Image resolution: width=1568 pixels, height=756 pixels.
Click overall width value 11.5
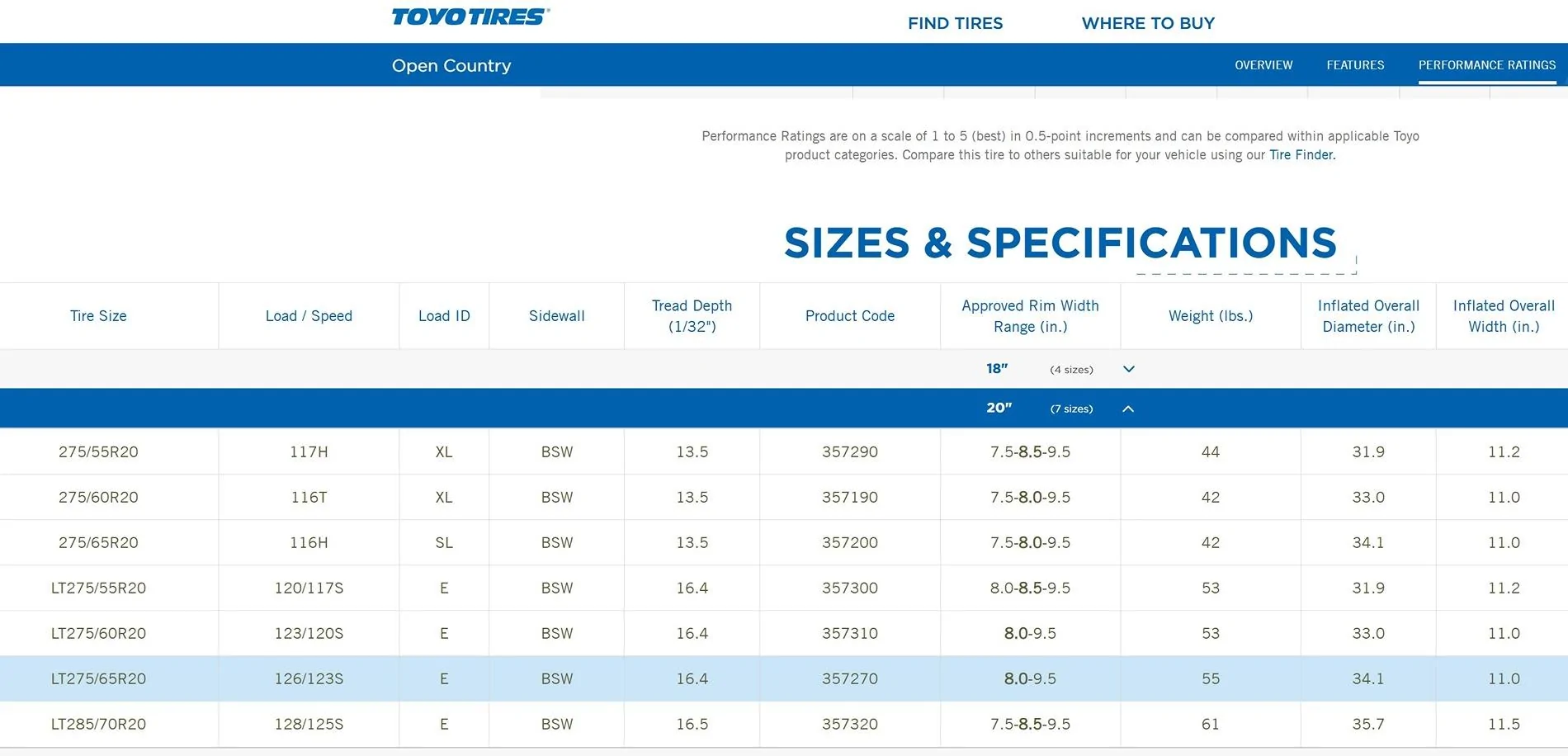1504,724
